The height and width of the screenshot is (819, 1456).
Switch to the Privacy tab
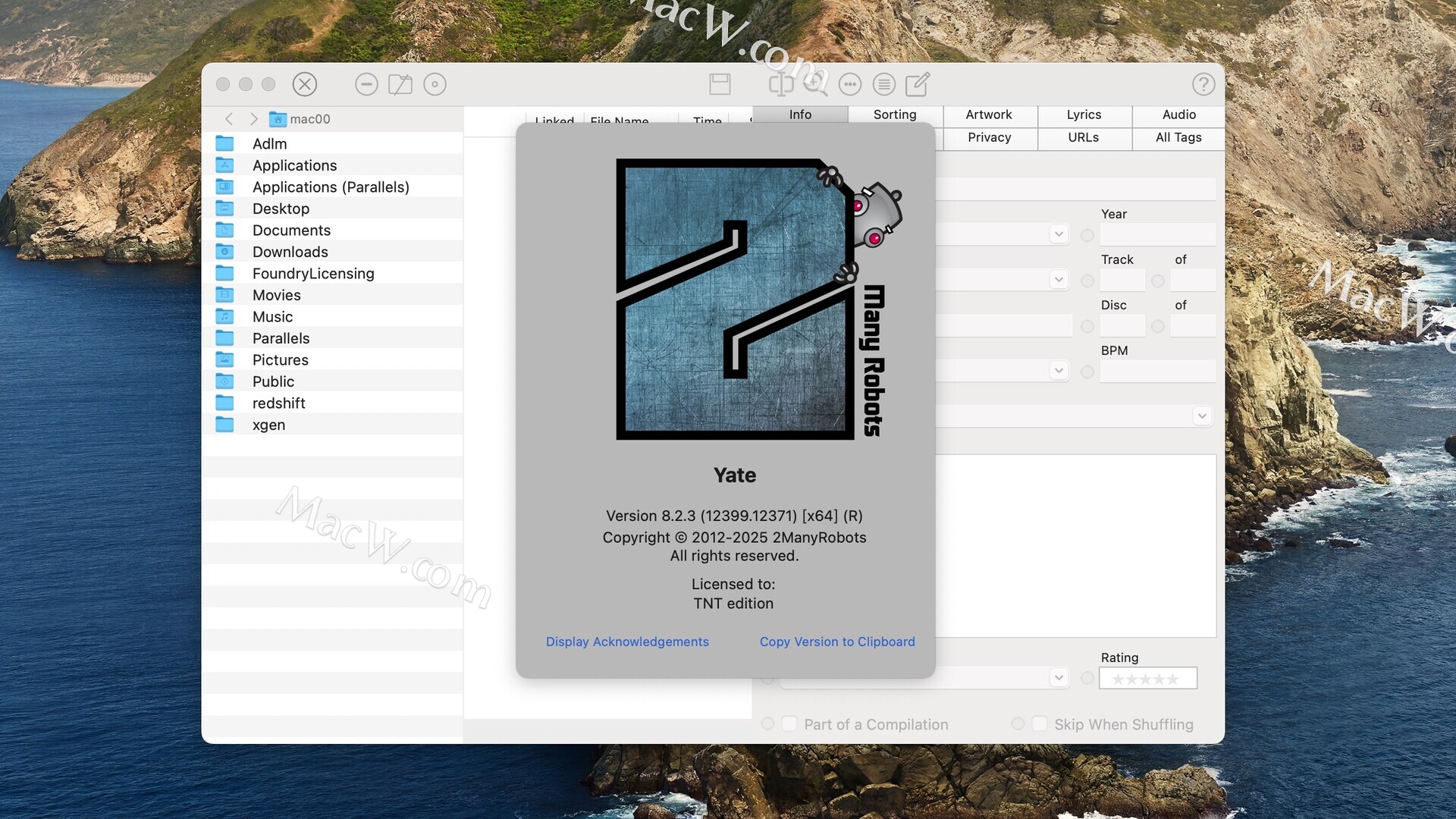coord(990,137)
